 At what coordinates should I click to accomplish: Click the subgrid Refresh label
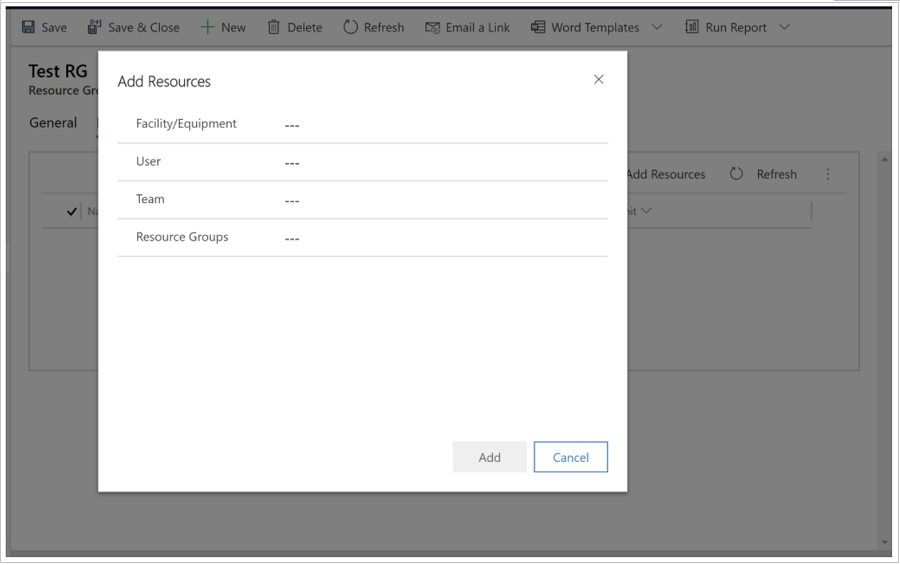click(x=777, y=174)
